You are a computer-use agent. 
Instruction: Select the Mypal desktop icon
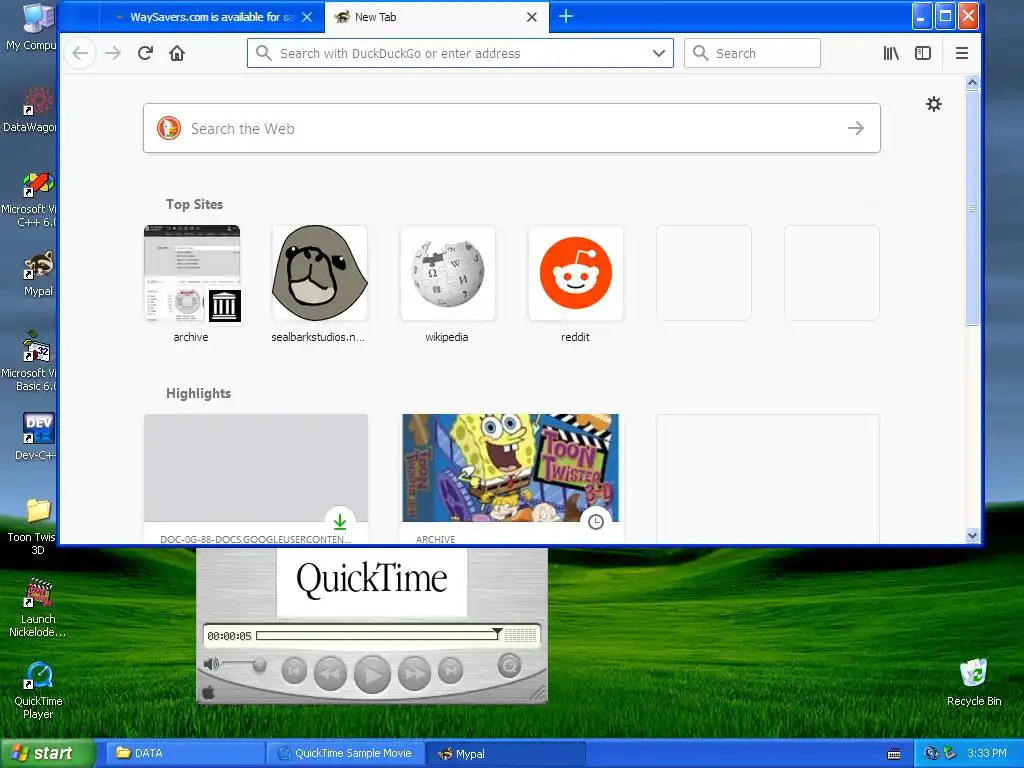tap(38, 273)
